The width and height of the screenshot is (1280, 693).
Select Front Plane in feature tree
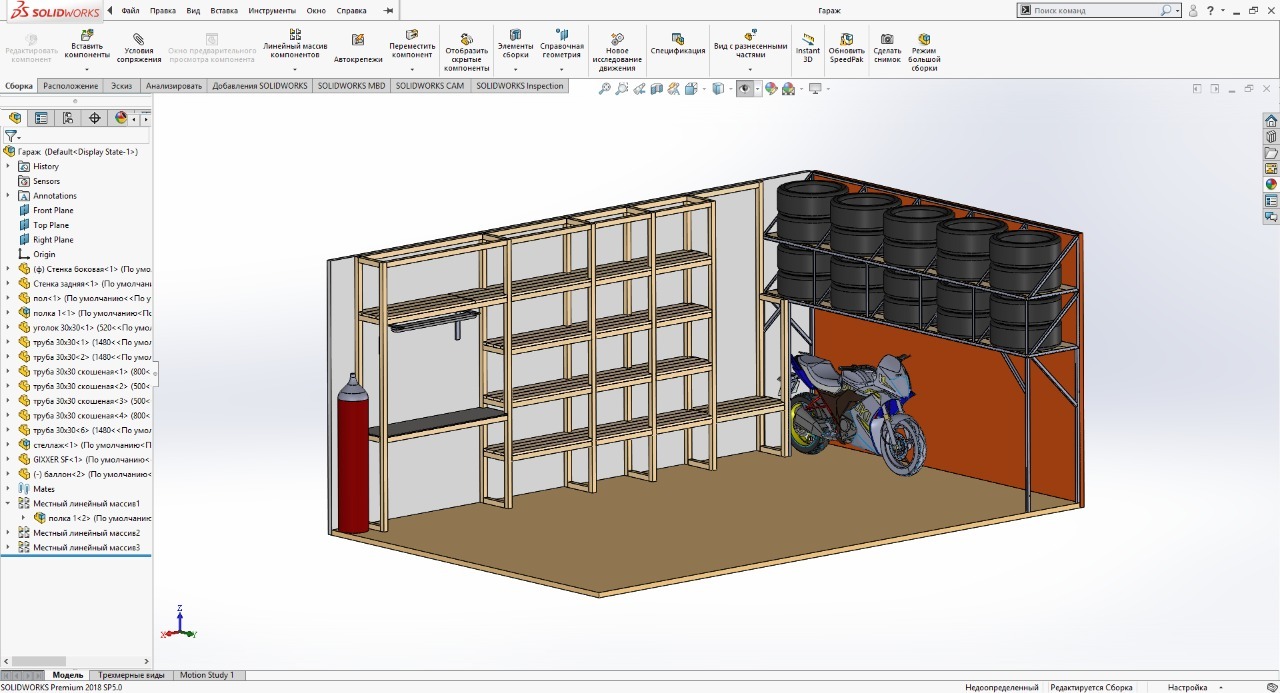click(x=53, y=210)
